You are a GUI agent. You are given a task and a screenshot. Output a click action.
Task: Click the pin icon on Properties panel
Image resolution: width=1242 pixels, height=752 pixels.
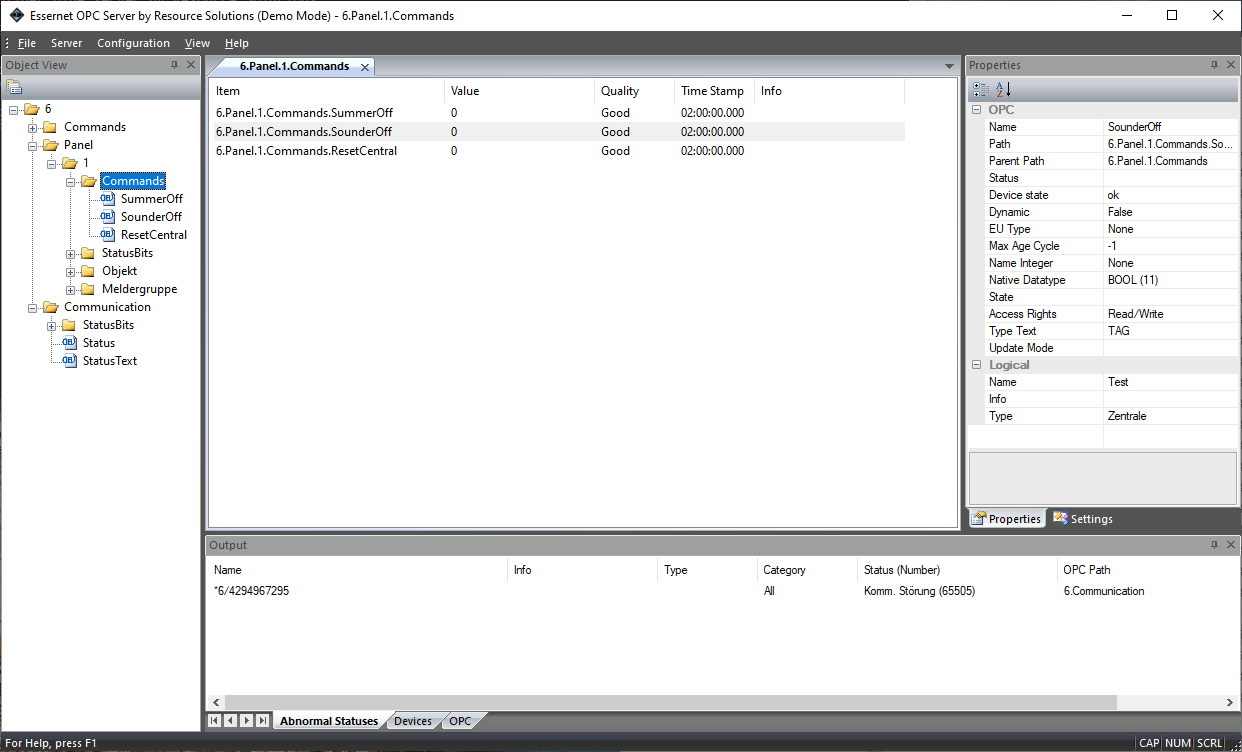point(1214,65)
